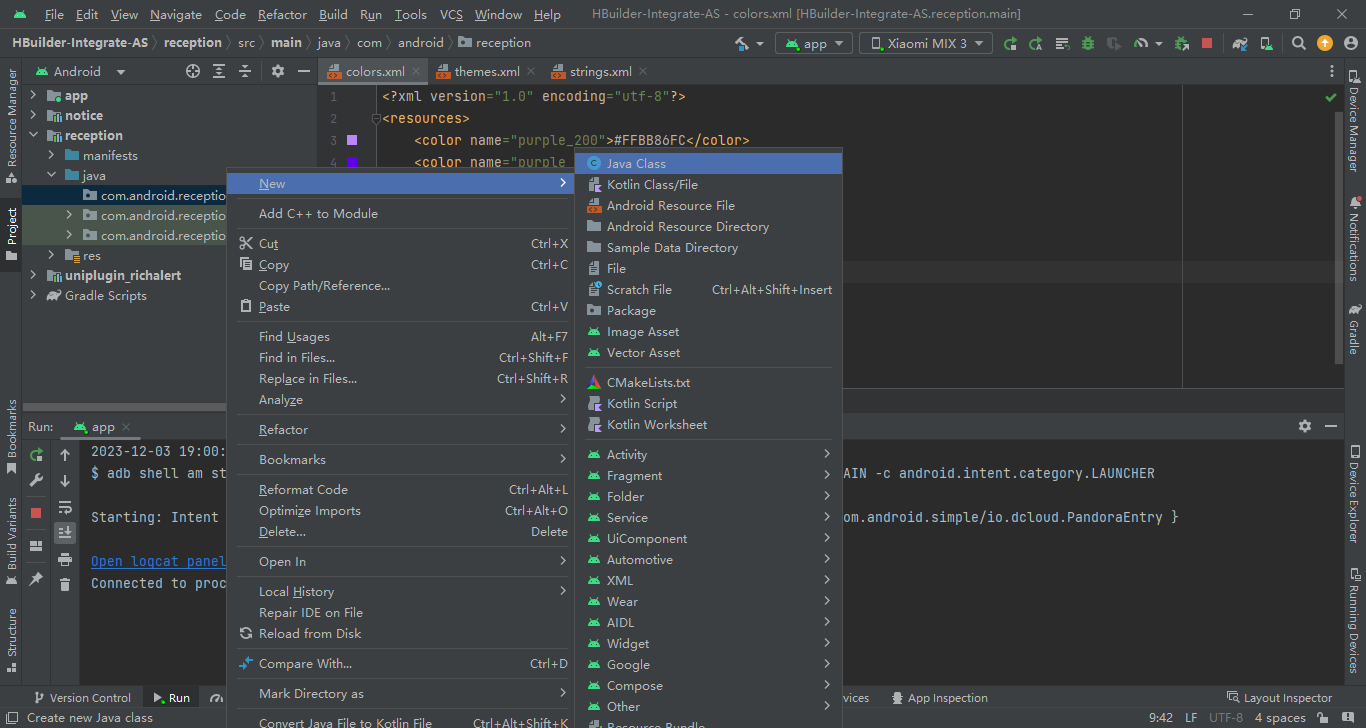Viewport: 1366px width, 728px height.
Task: Click Select Opened File target icon
Action: pos(193,71)
